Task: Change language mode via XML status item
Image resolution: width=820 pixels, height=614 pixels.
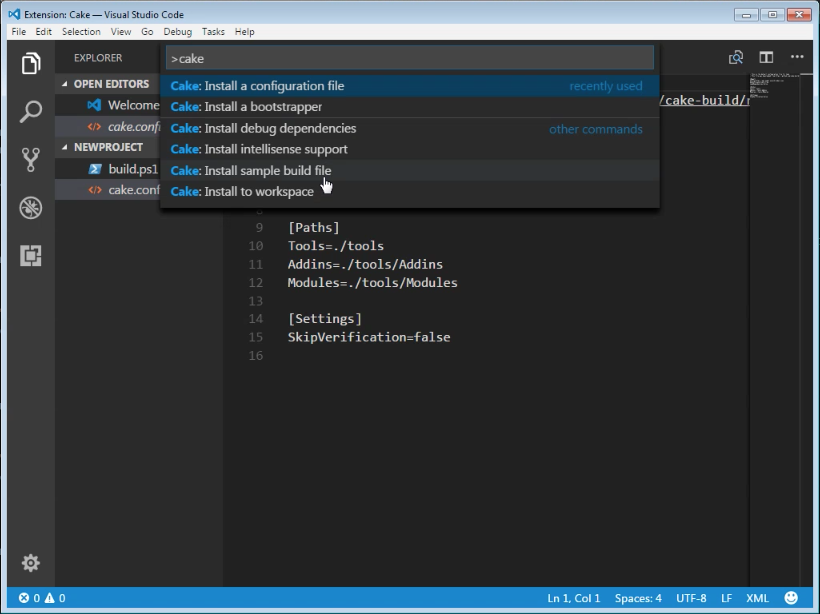Action: [x=757, y=598]
